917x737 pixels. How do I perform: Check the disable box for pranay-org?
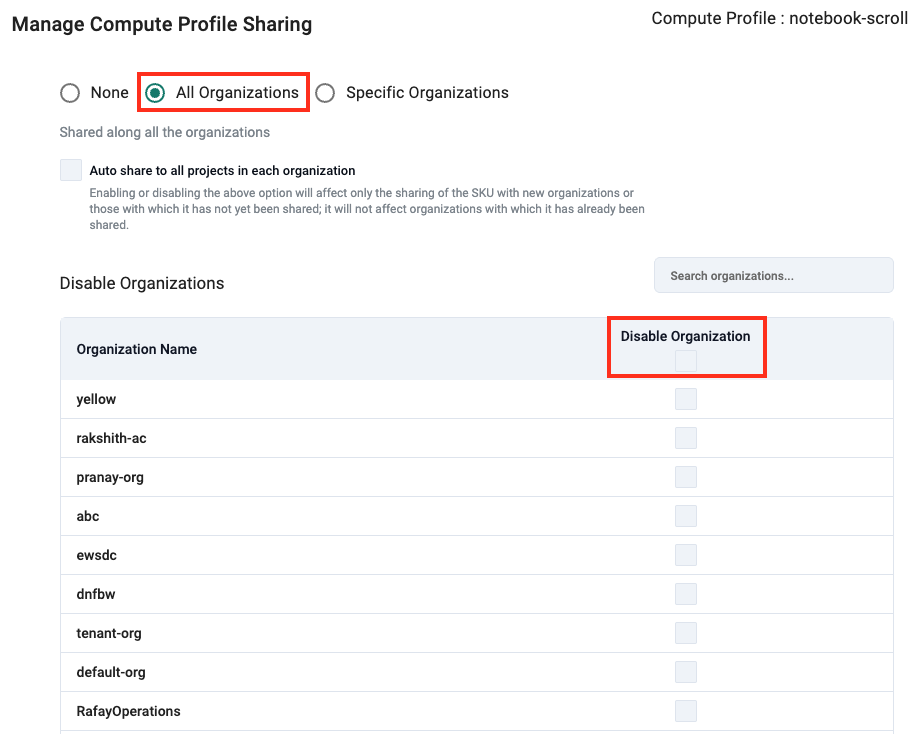coord(686,477)
